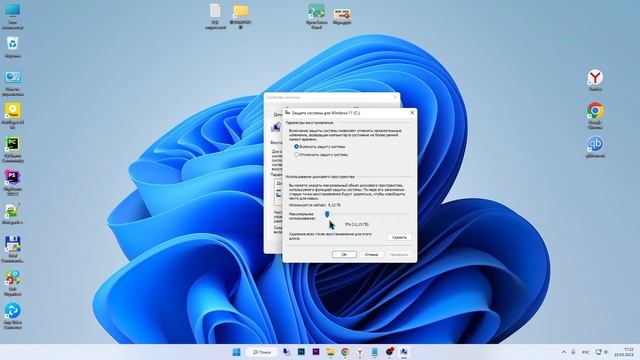This screenshot has width=640, height=360.
Task: Open Yandex browser from the taskbar
Action: tap(360, 352)
